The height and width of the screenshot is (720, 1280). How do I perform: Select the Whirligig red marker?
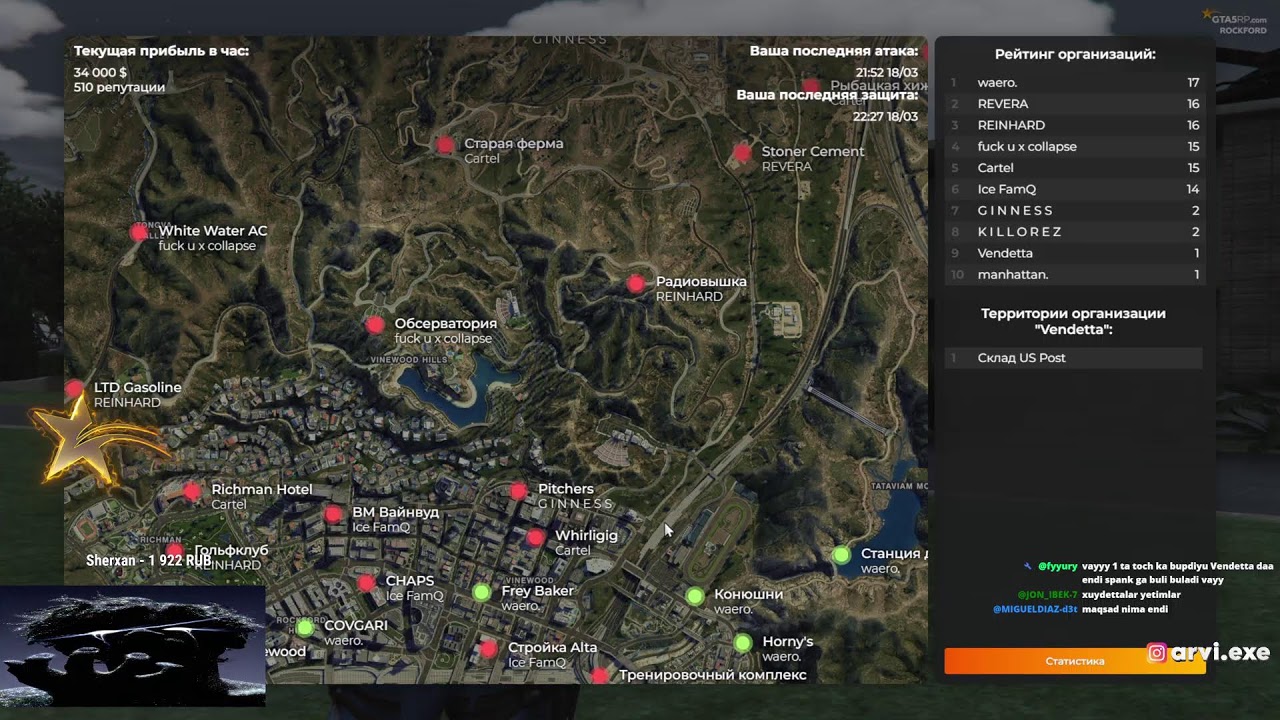point(536,538)
